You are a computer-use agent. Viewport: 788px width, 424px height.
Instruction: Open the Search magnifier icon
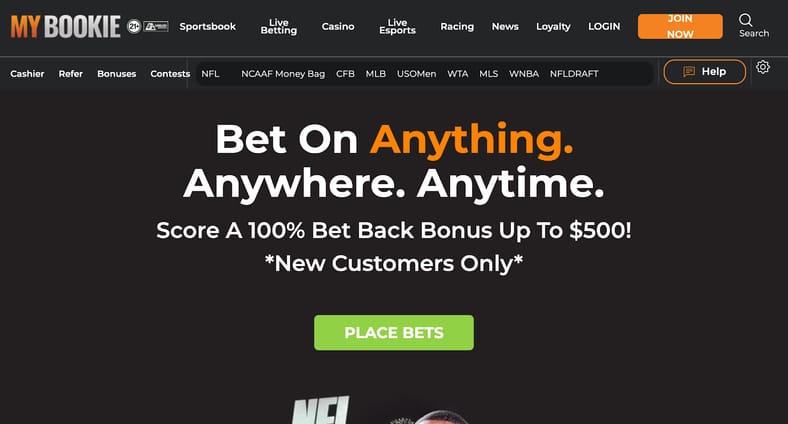click(x=745, y=20)
